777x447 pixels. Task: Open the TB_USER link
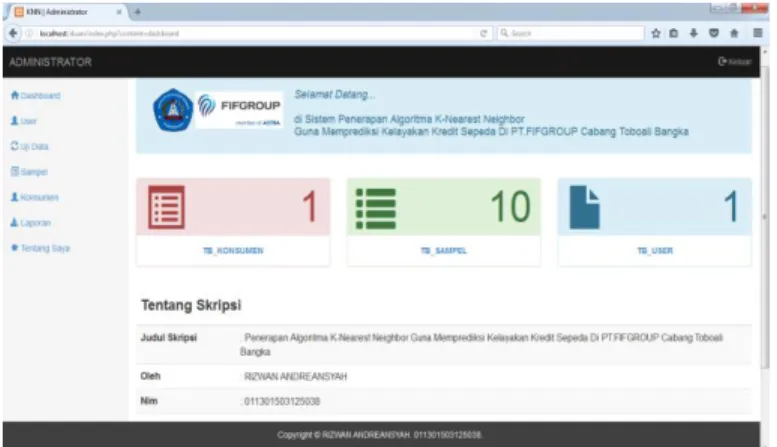pos(655,251)
